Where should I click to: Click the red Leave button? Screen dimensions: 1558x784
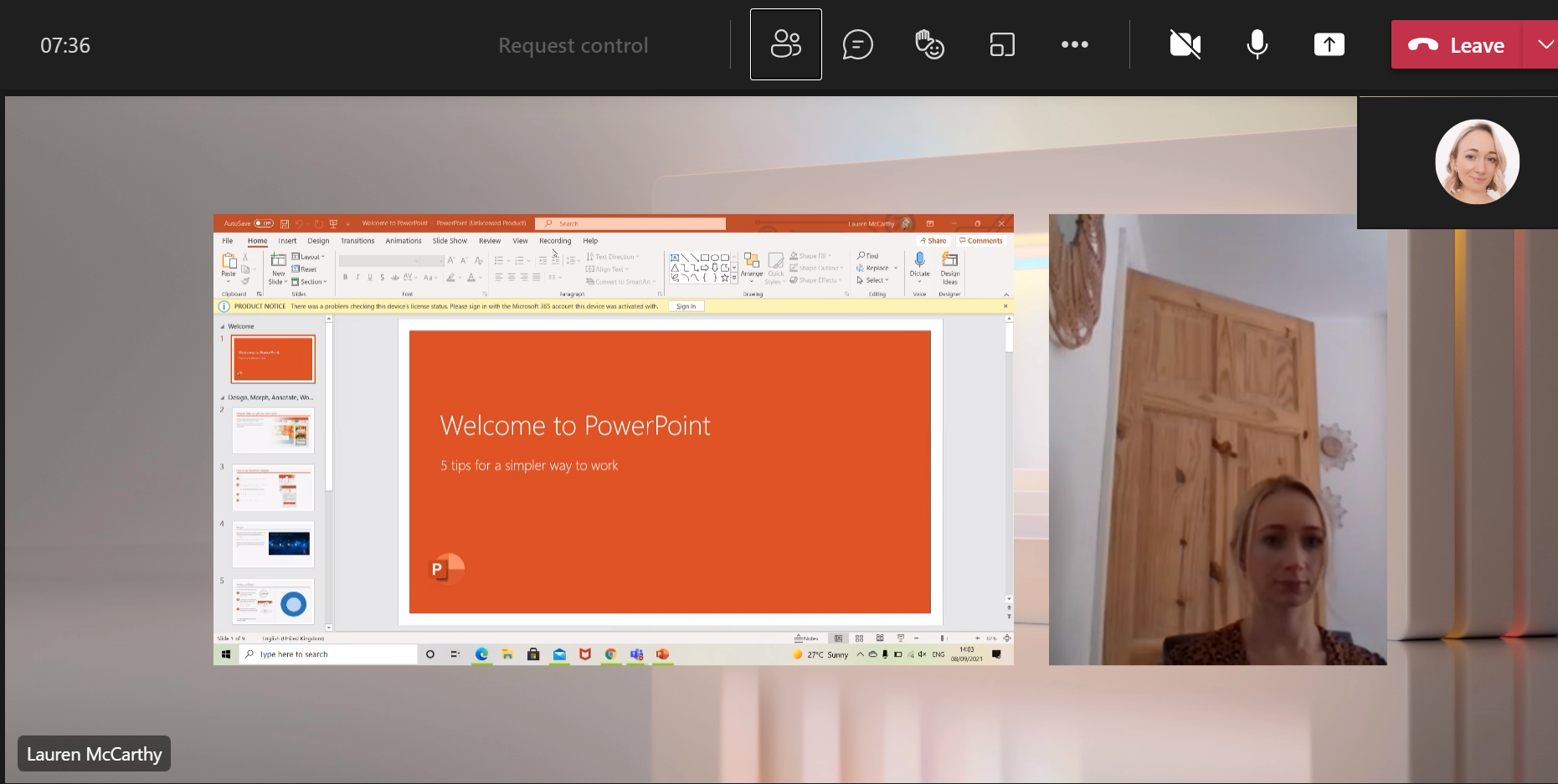(1457, 45)
